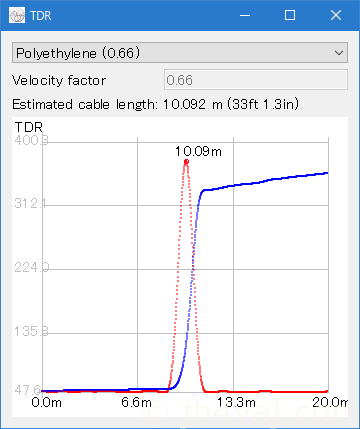Image resolution: width=360 pixels, height=429 pixels.
Task: Click the 20.0m x-axis label
Action: point(330,402)
